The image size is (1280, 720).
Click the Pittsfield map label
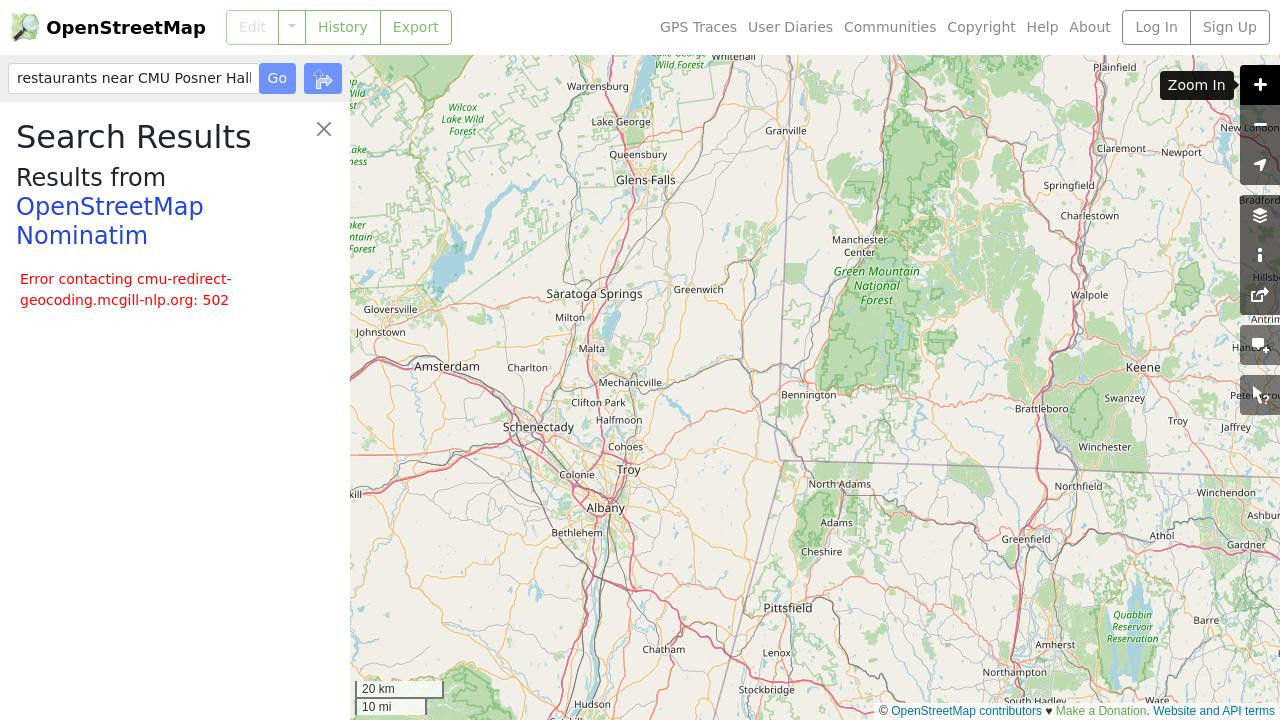click(x=788, y=608)
